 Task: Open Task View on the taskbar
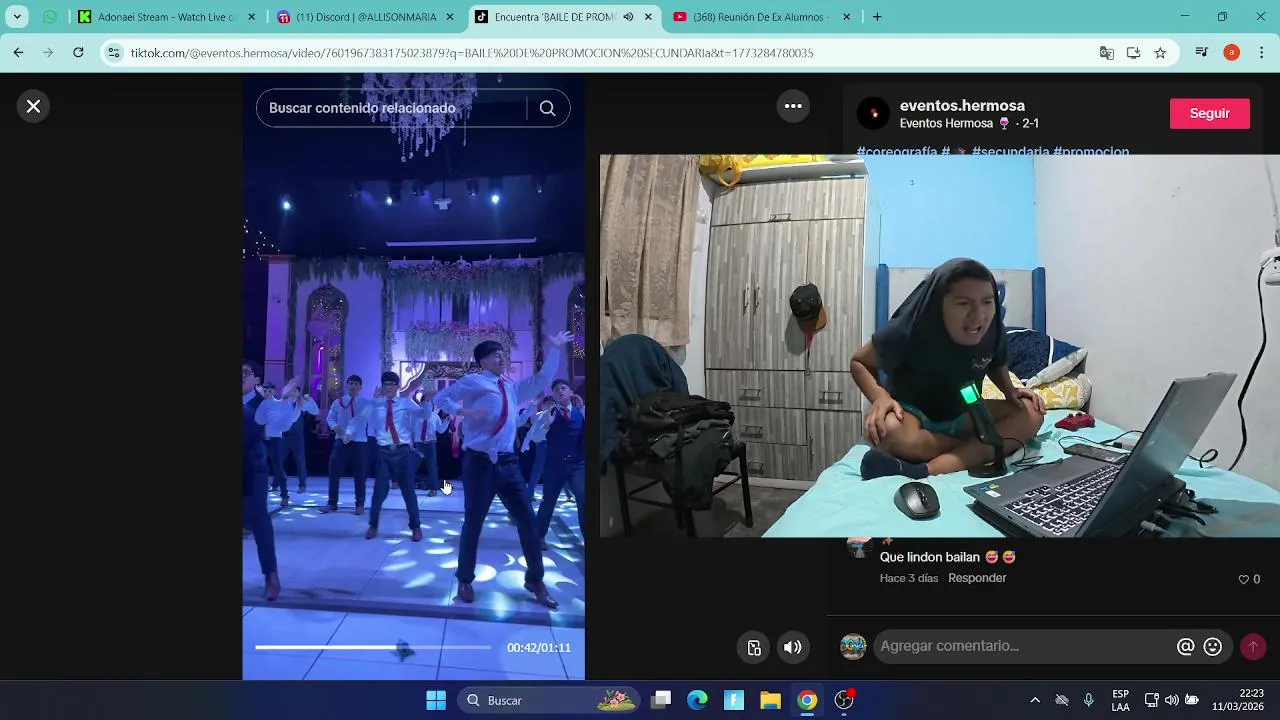[661, 700]
